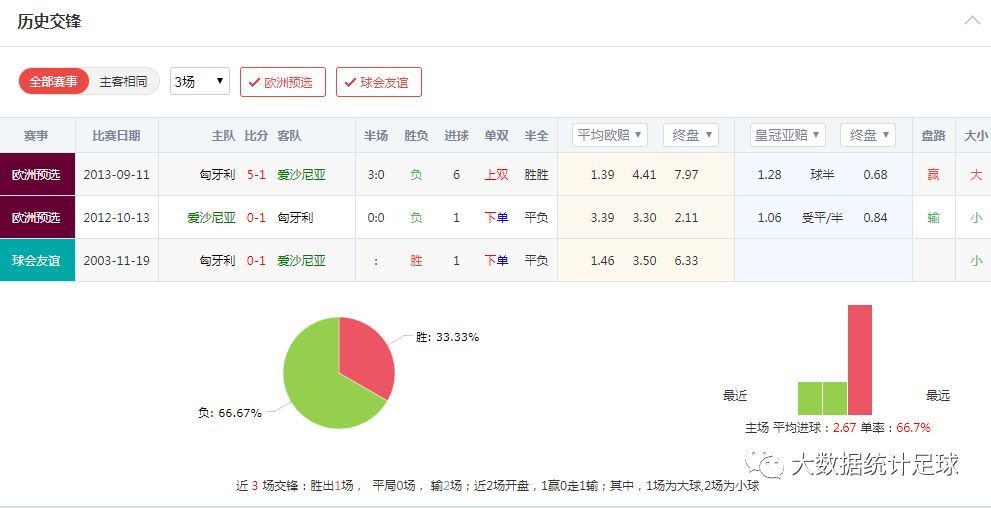Click the 胜胜 half-full result cell
This screenshot has width=991, height=508.
click(x=536, y=174)
